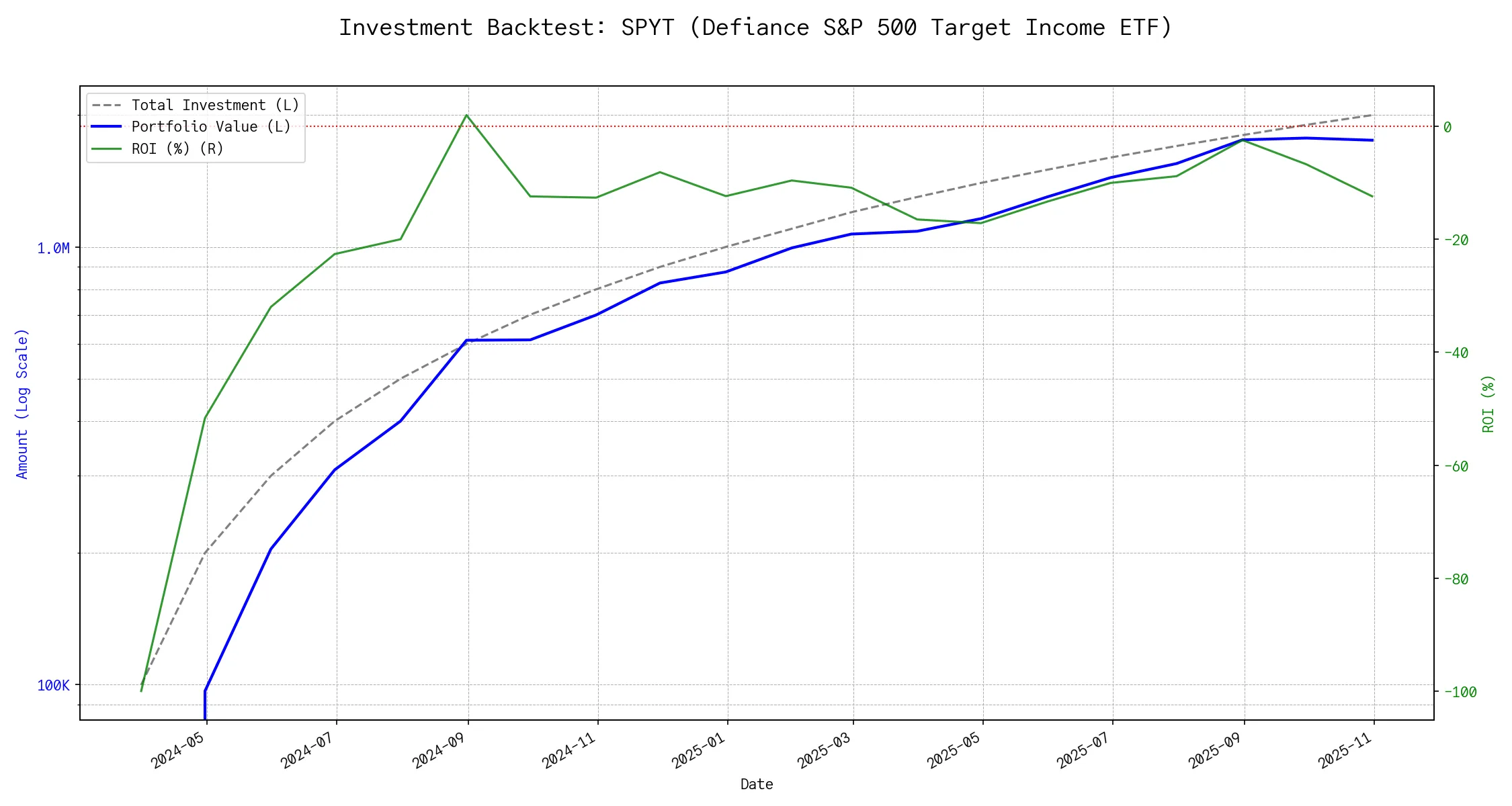This screenshot has height=806, width=1512.
Task: Click the 100K left axis label
Action: [x=53, y=686]
